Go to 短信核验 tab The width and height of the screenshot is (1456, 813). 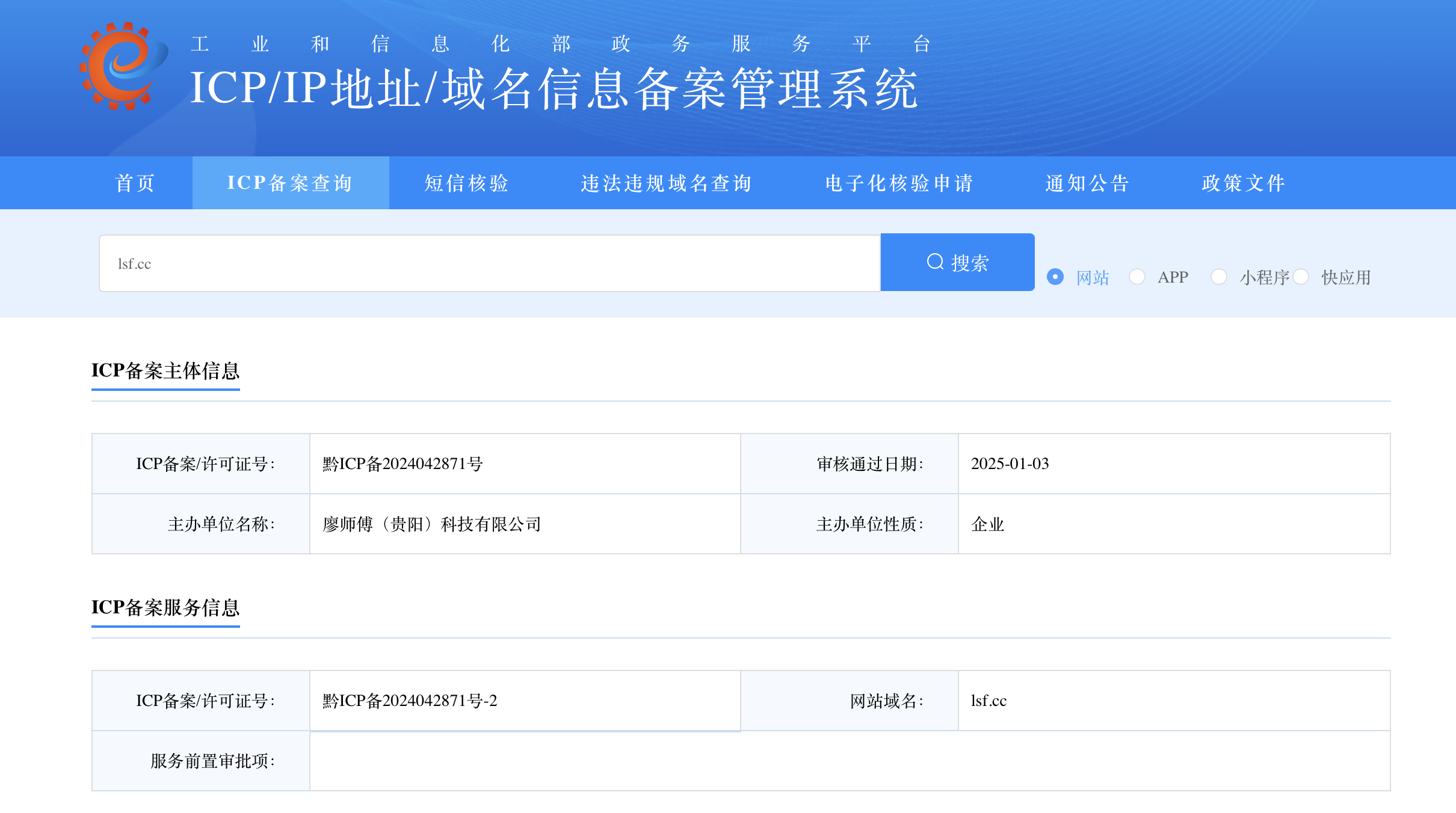467,183
